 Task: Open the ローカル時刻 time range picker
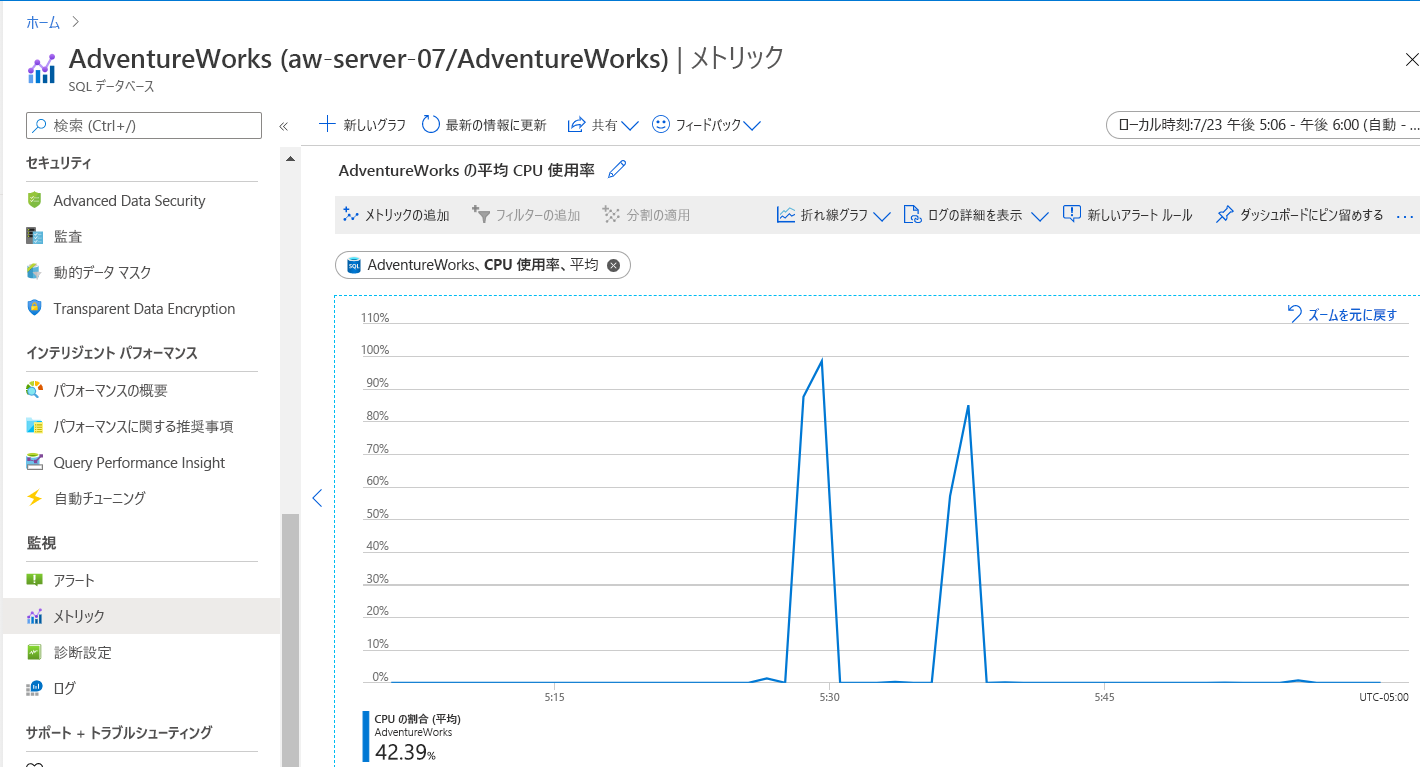[x=1263, y=125]
